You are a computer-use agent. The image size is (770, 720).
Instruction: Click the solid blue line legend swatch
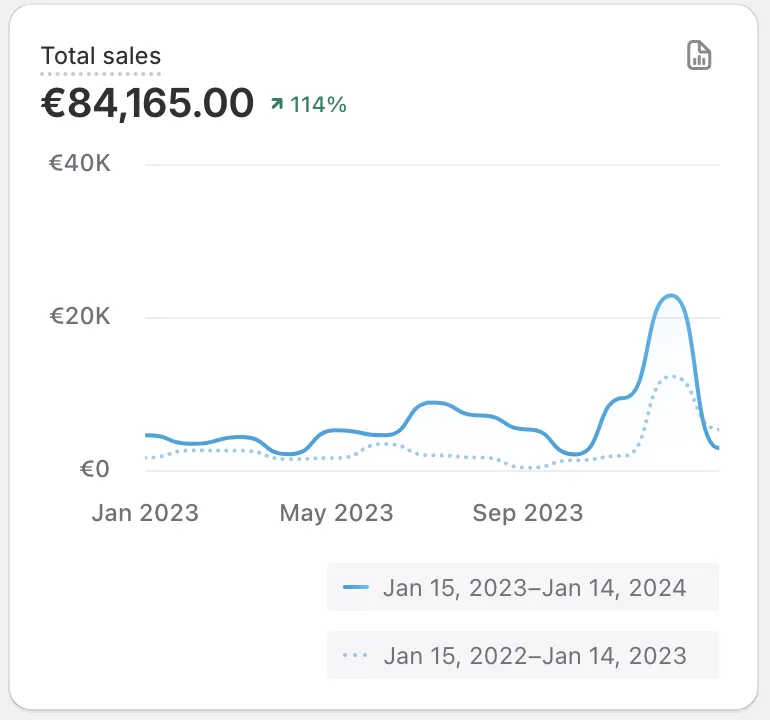pos(356,587)
